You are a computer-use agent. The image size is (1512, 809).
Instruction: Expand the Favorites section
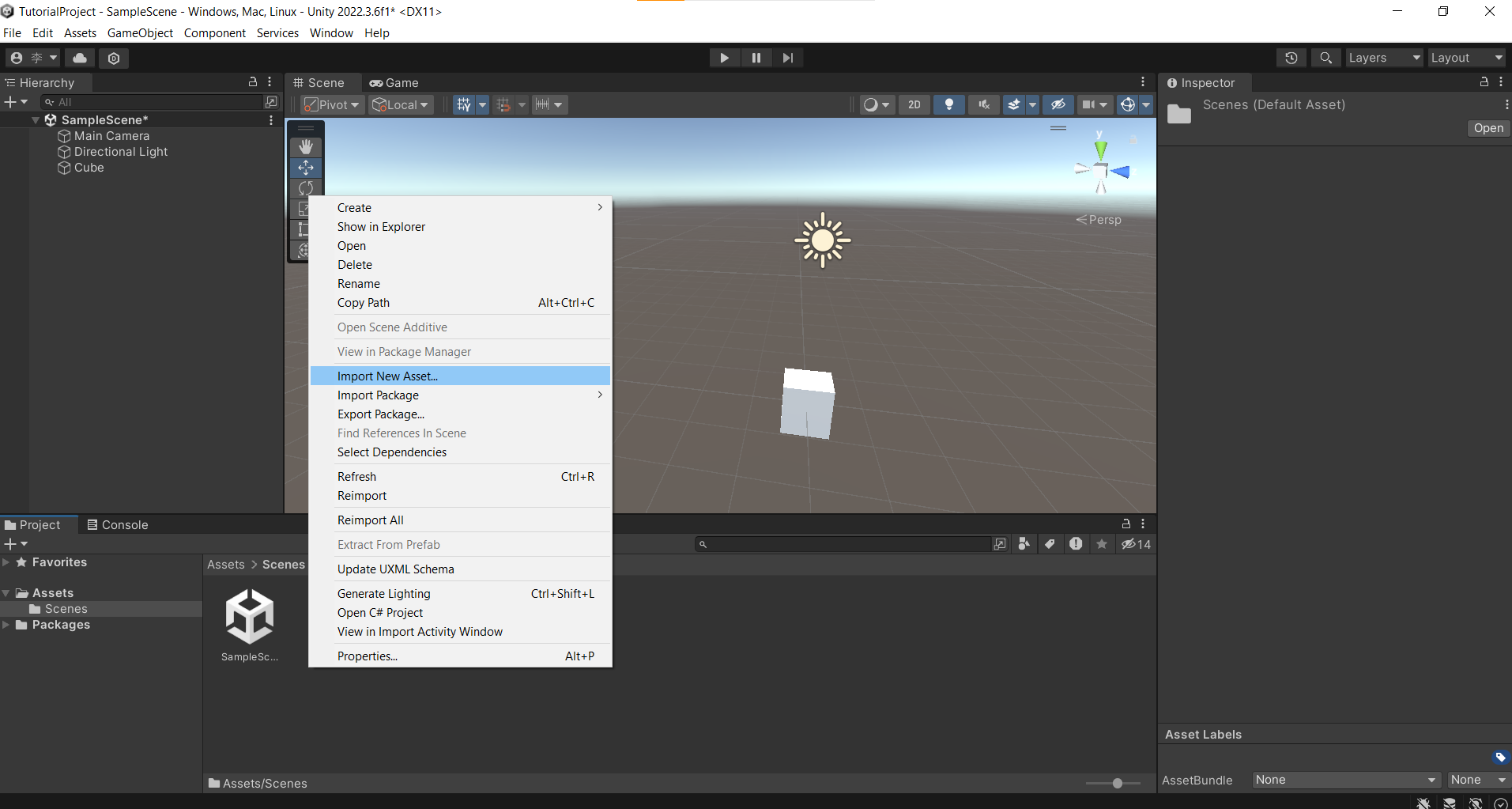pyautogui.click(x=6, y=562)
